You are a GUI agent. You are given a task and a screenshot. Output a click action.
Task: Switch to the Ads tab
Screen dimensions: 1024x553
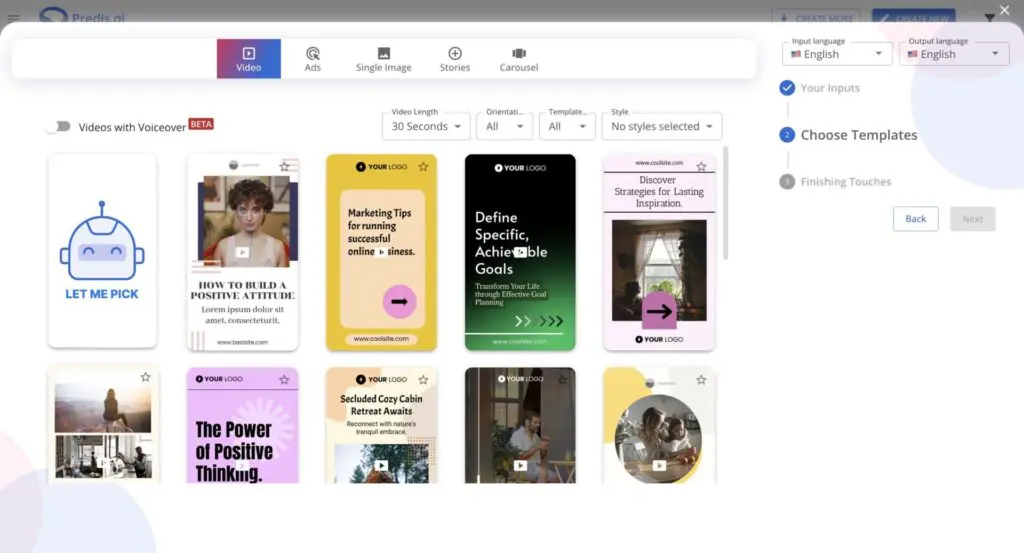coord(313,59)
